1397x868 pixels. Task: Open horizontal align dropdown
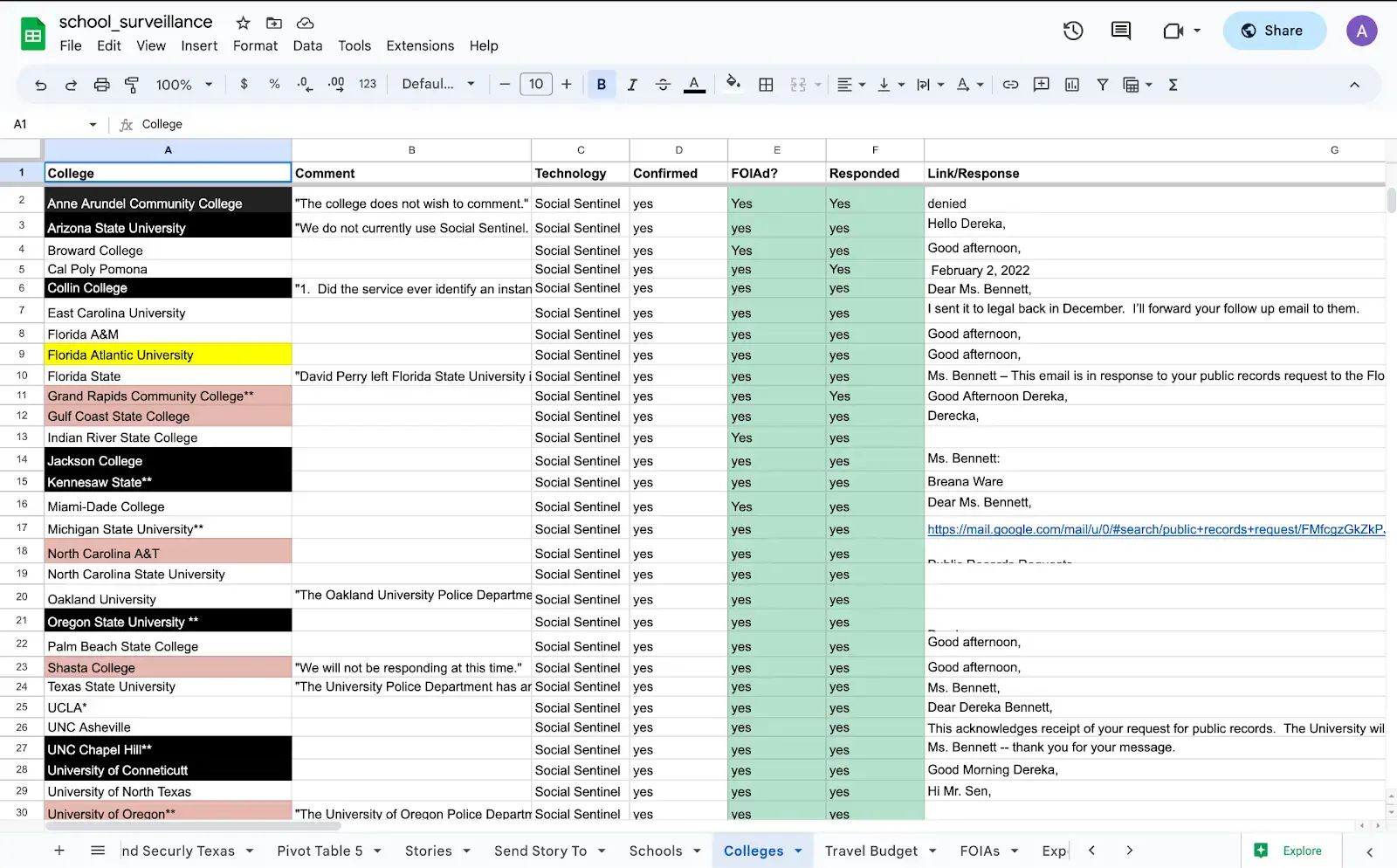(850, 85)
